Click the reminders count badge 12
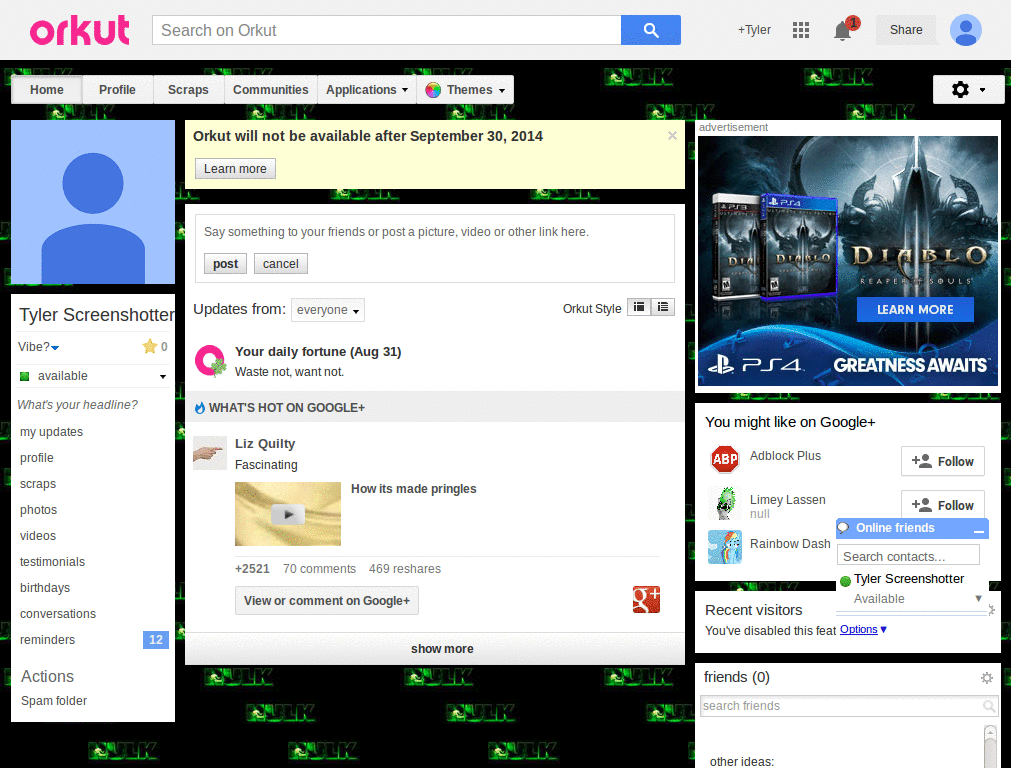 [x=155, y=640]
